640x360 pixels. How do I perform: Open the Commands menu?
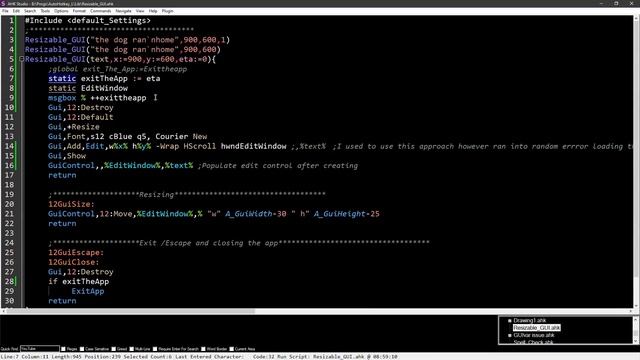click(100, 11)
